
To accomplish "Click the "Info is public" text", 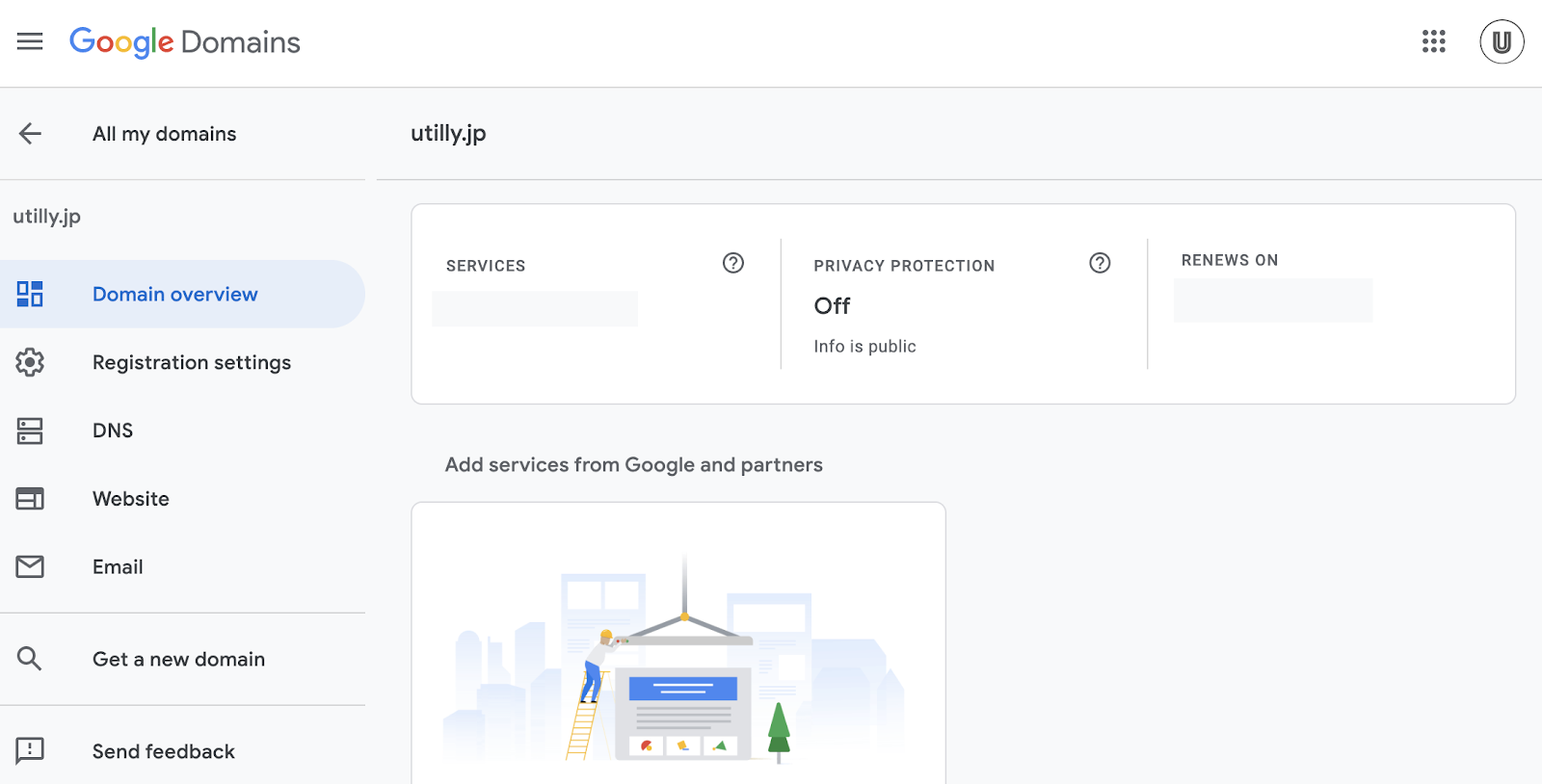I will coord(864,346).
